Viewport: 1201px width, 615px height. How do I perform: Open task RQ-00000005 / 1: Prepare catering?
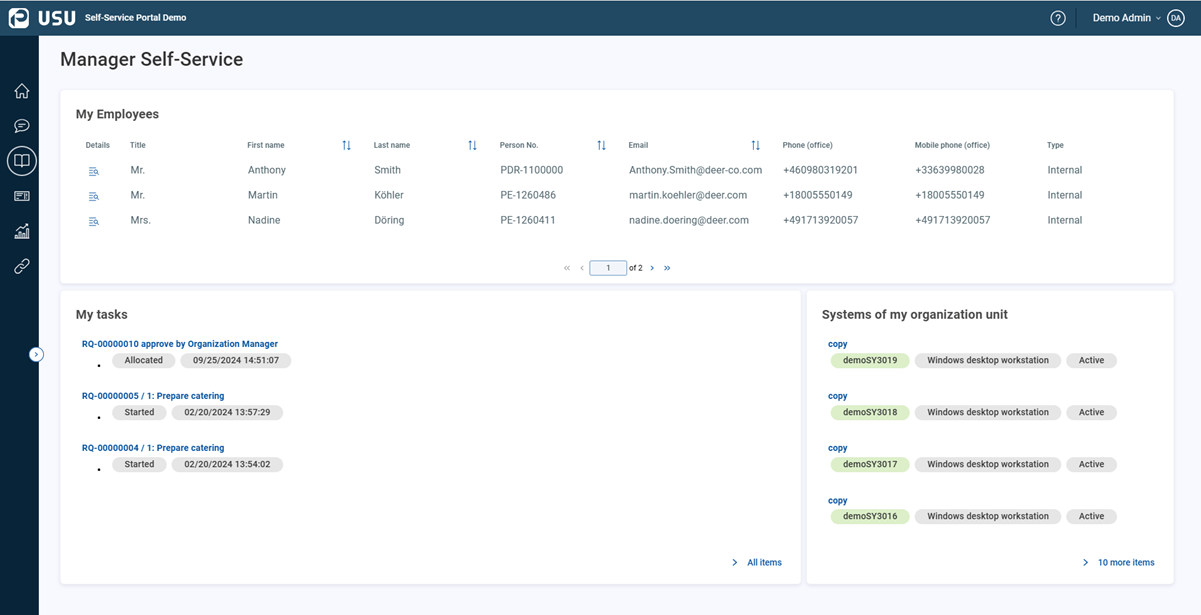(x=153, y=396)
